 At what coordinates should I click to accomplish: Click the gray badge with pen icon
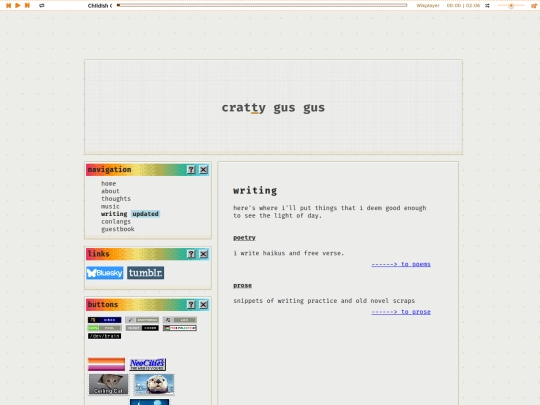click(x=142, y=320)
